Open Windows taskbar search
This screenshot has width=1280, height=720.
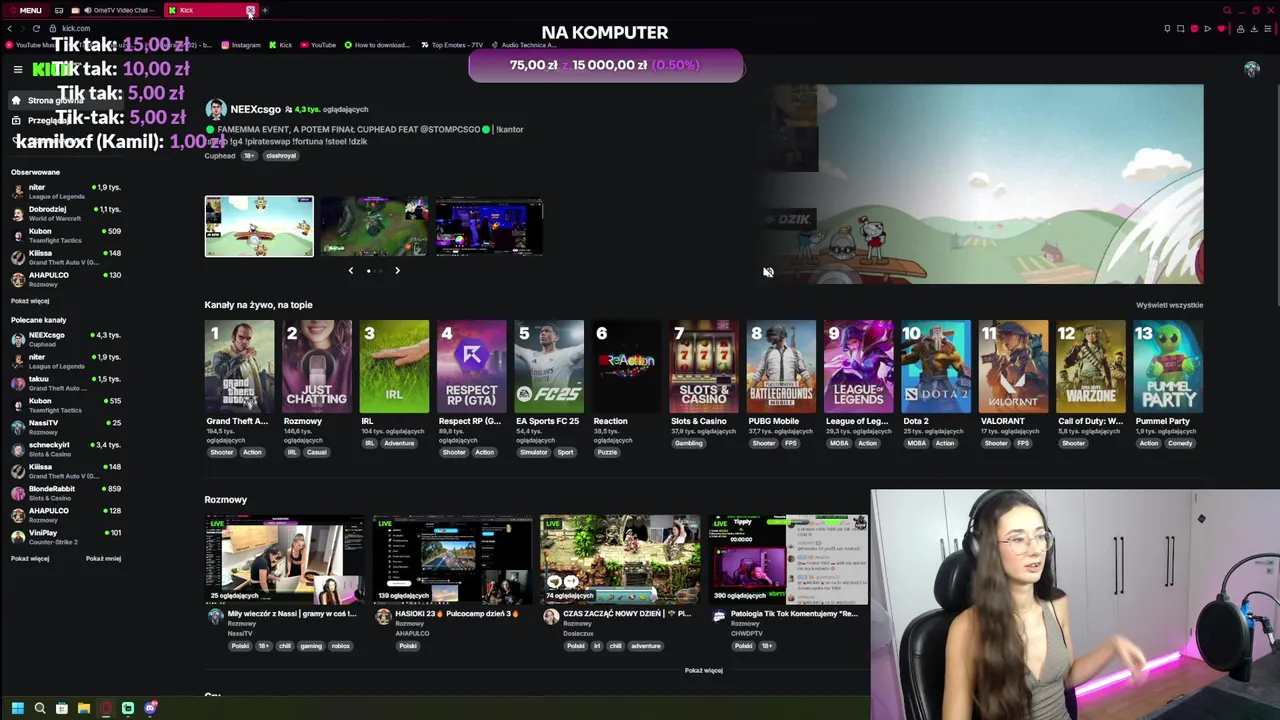[x=40, y=708]
